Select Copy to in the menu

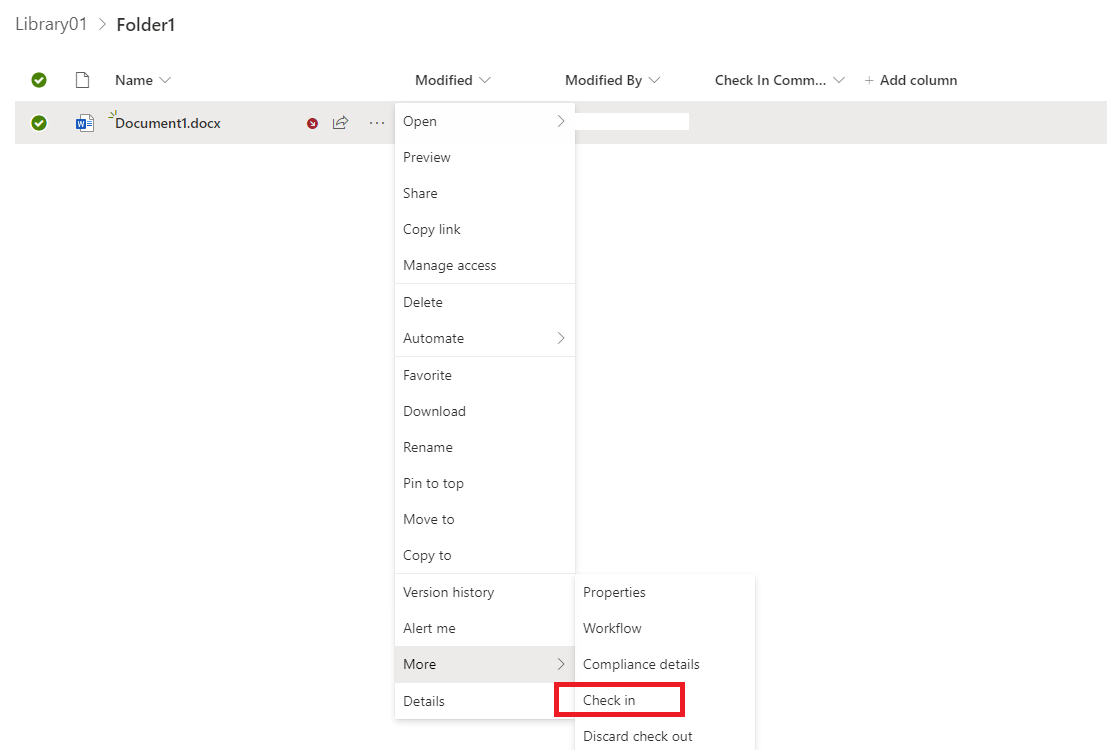pyautogui.click(x=485, y=556)
